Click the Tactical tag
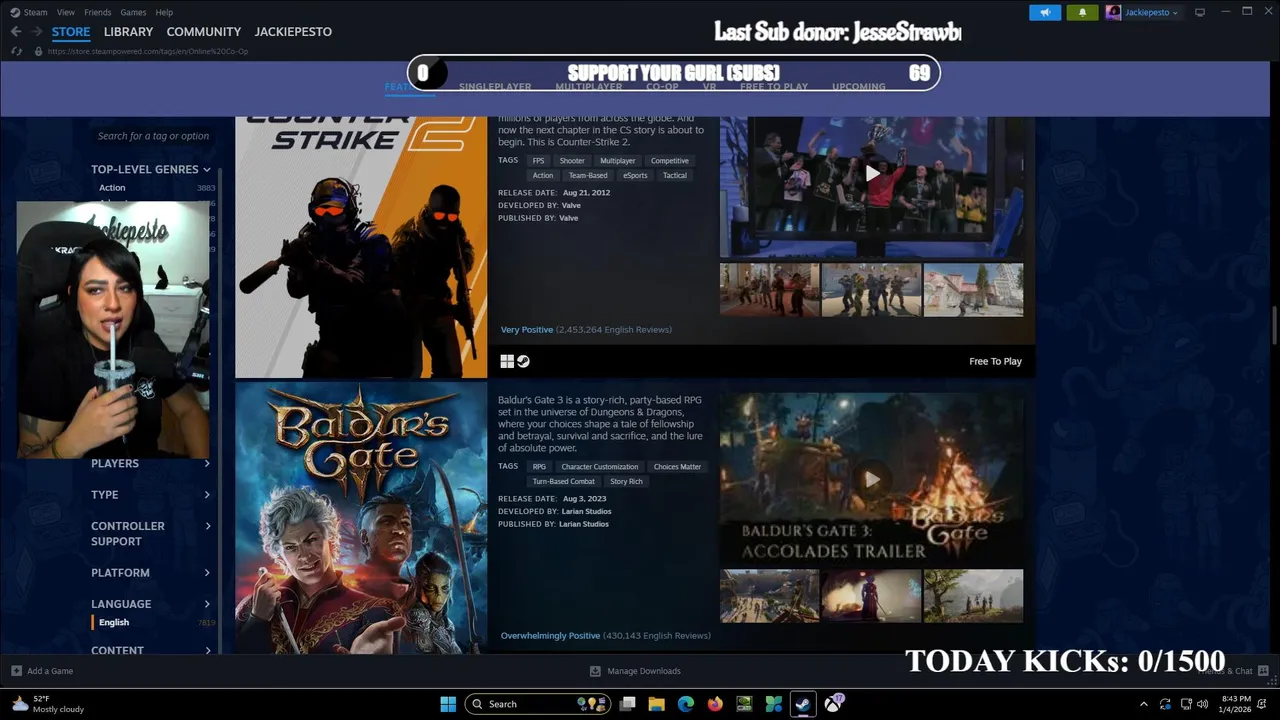Screen dimensions: 1280x720 tap(675, 175)
